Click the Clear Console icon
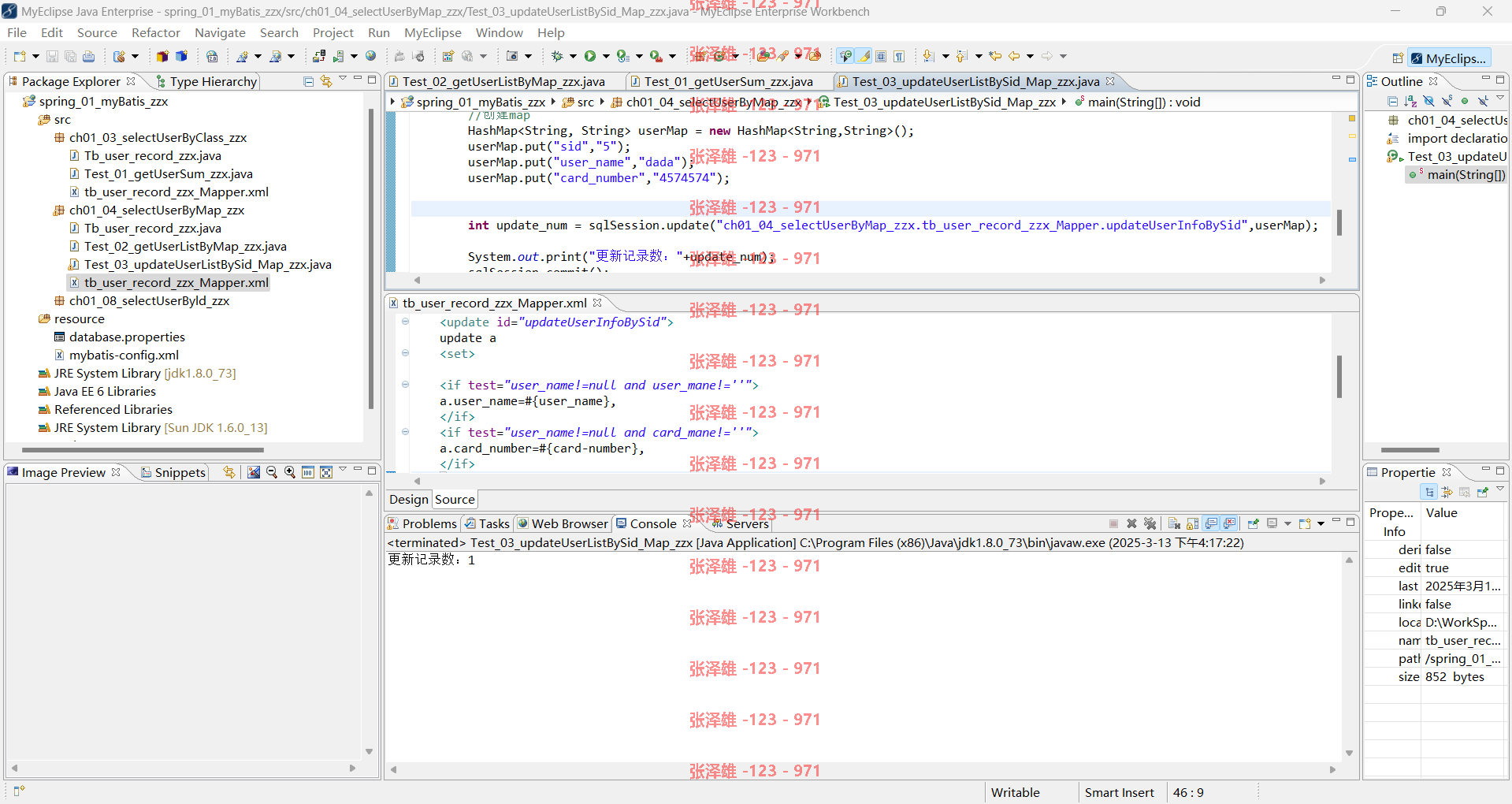This screenshot has height=804, width=1512. click(x=1174, y=523)
